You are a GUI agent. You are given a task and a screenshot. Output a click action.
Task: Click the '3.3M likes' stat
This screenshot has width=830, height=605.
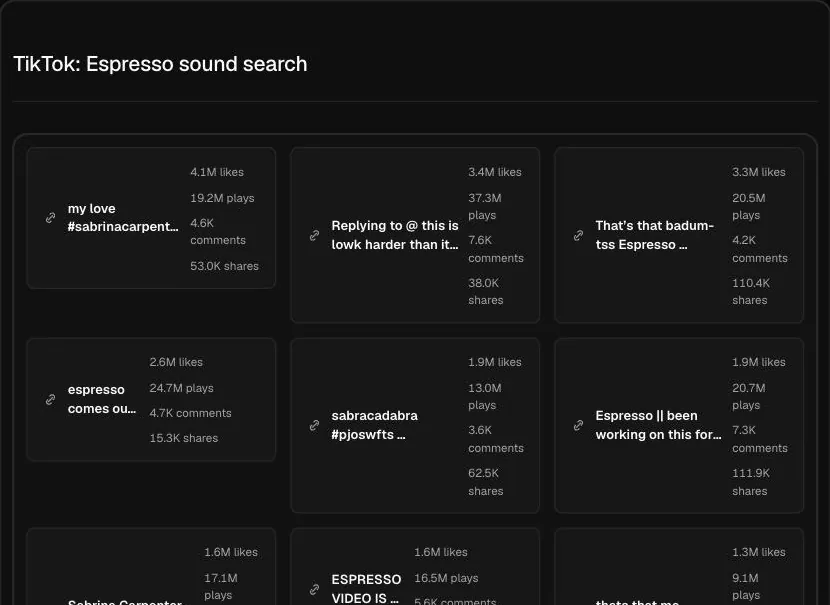pyautogui.click(x=759, y=172)
